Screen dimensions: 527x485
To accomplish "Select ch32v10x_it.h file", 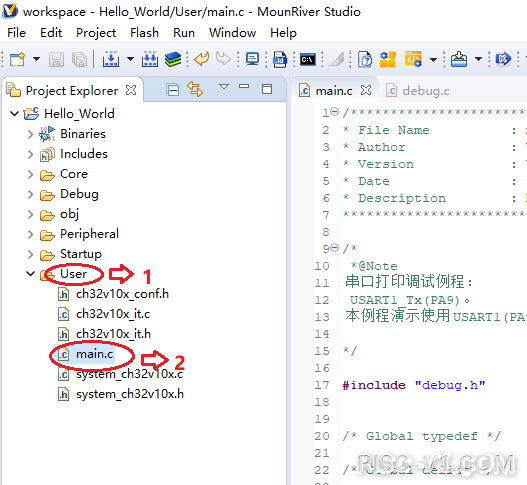I will pyautogui.click(x=113, y=334).
